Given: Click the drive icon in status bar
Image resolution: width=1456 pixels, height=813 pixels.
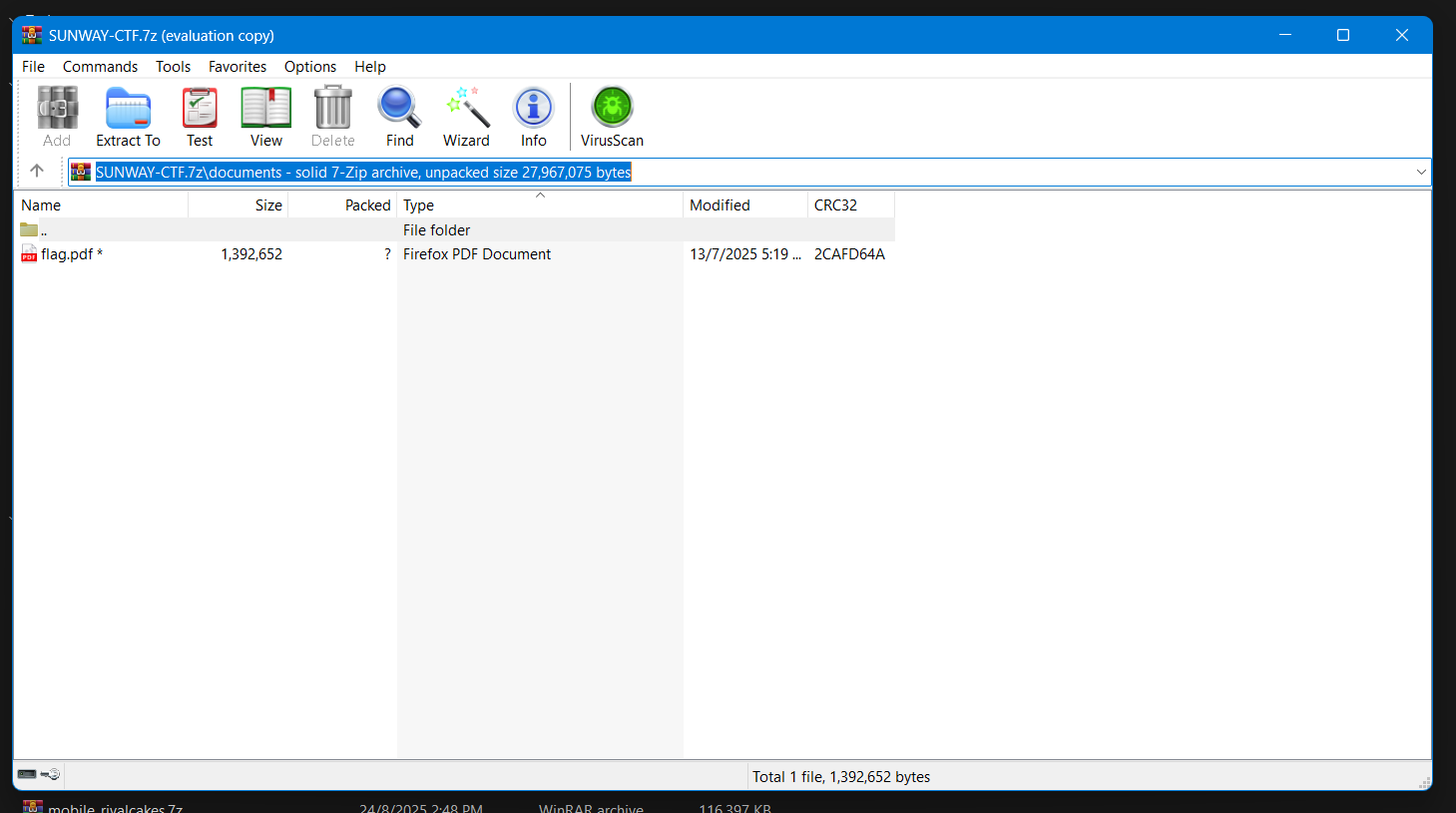Looking at the screenshot, I should point(27,775).
